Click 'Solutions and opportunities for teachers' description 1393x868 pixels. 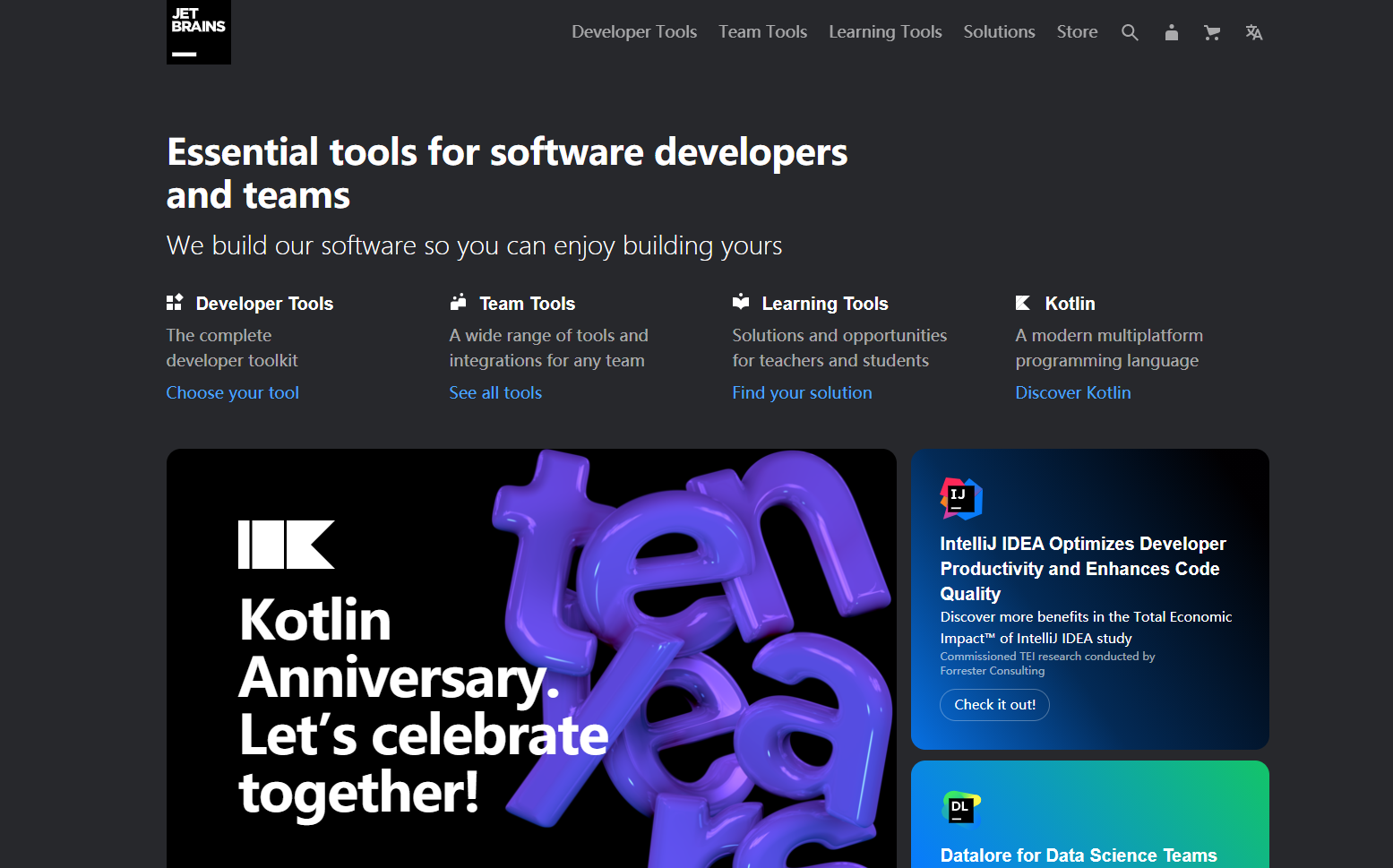839,348
